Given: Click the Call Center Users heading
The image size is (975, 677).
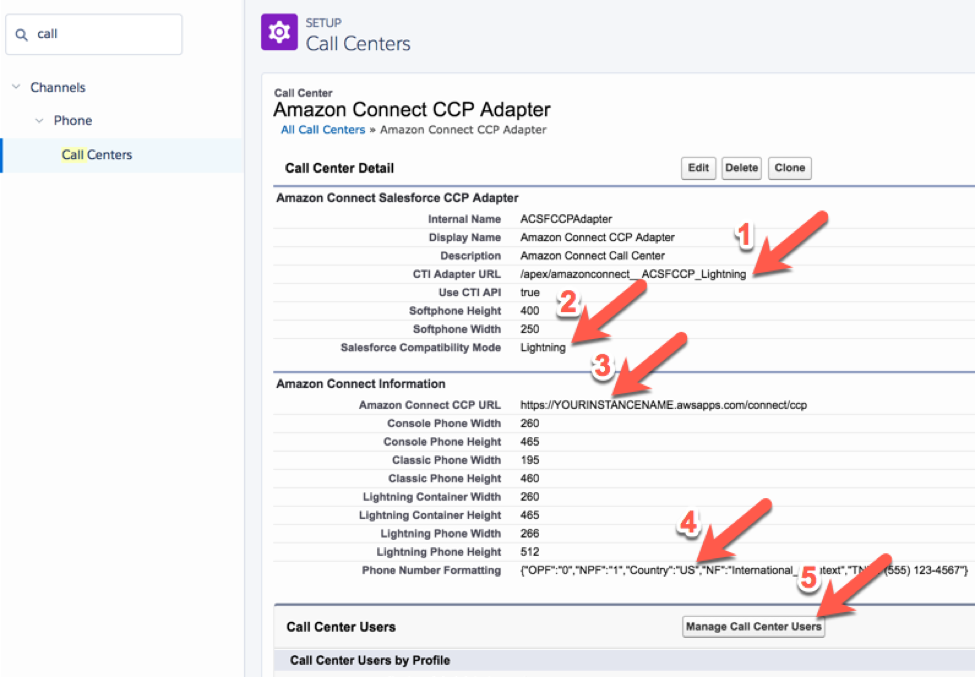Looking at the screenshot, I should 341,627.
